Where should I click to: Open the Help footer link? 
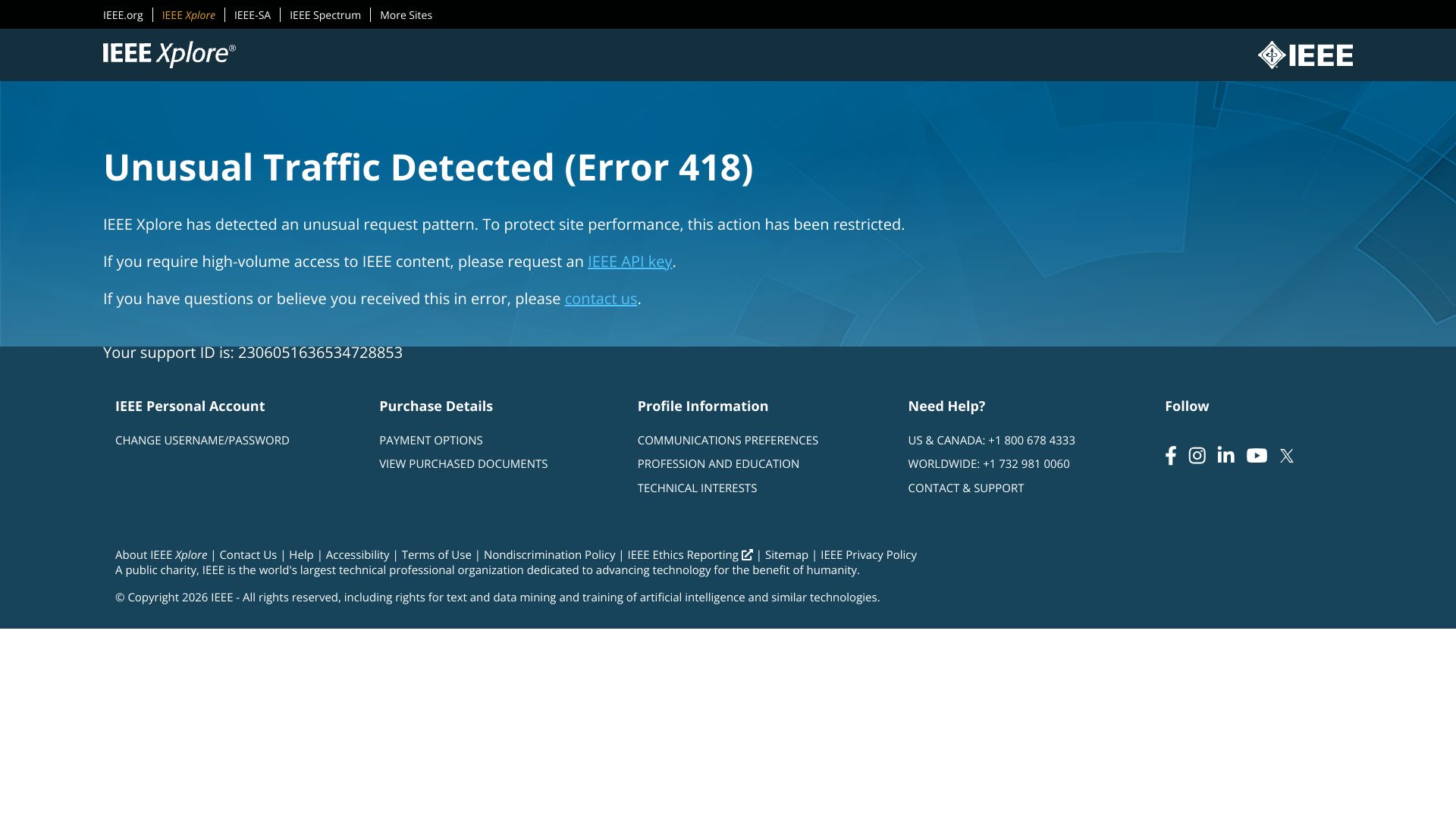pos(301,555)
